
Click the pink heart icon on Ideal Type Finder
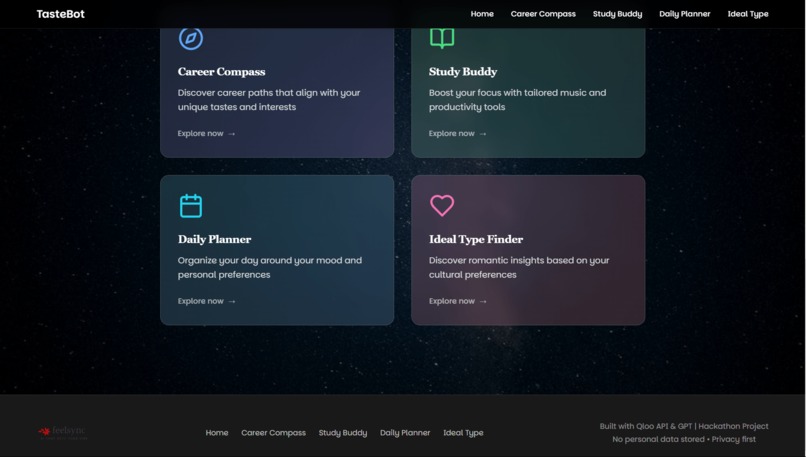point(442,206)
